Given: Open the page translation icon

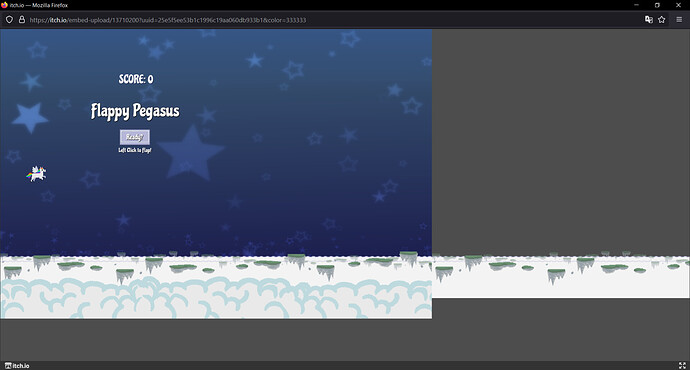Looking at the screenshot, I should pos(649,20).
